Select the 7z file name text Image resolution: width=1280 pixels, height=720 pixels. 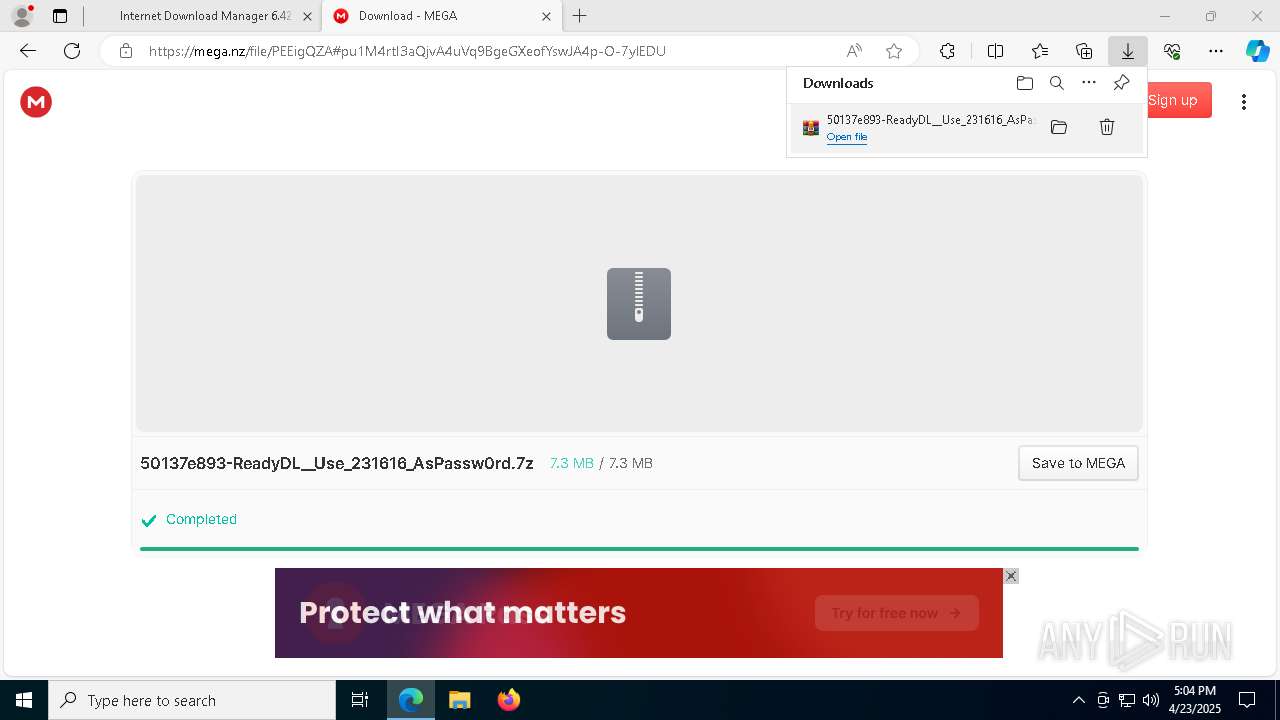pyautogui.click(x=337, y=463)
